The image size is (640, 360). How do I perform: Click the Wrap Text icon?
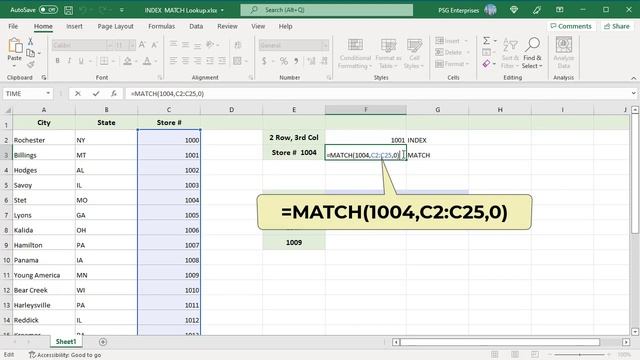click(x=238, y=45)
